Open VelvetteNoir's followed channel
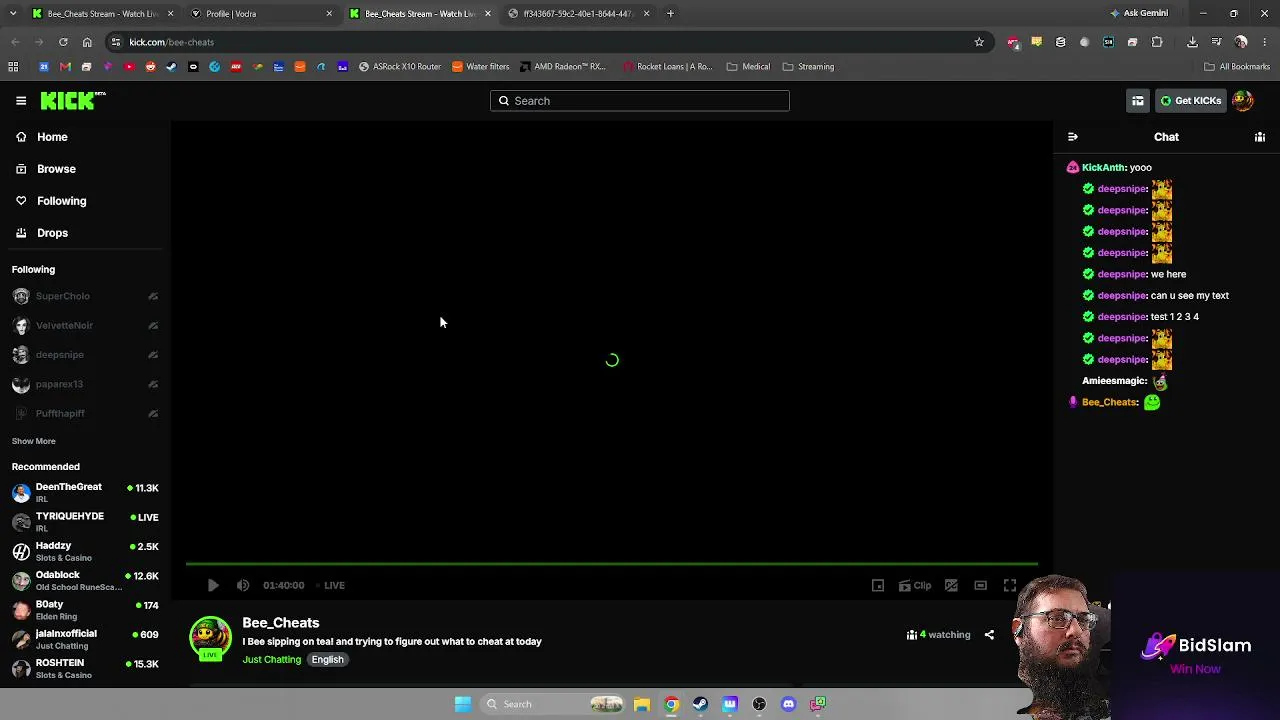Screen dimensions: 1280x720 pyautogui.click(x=85, y=325)
